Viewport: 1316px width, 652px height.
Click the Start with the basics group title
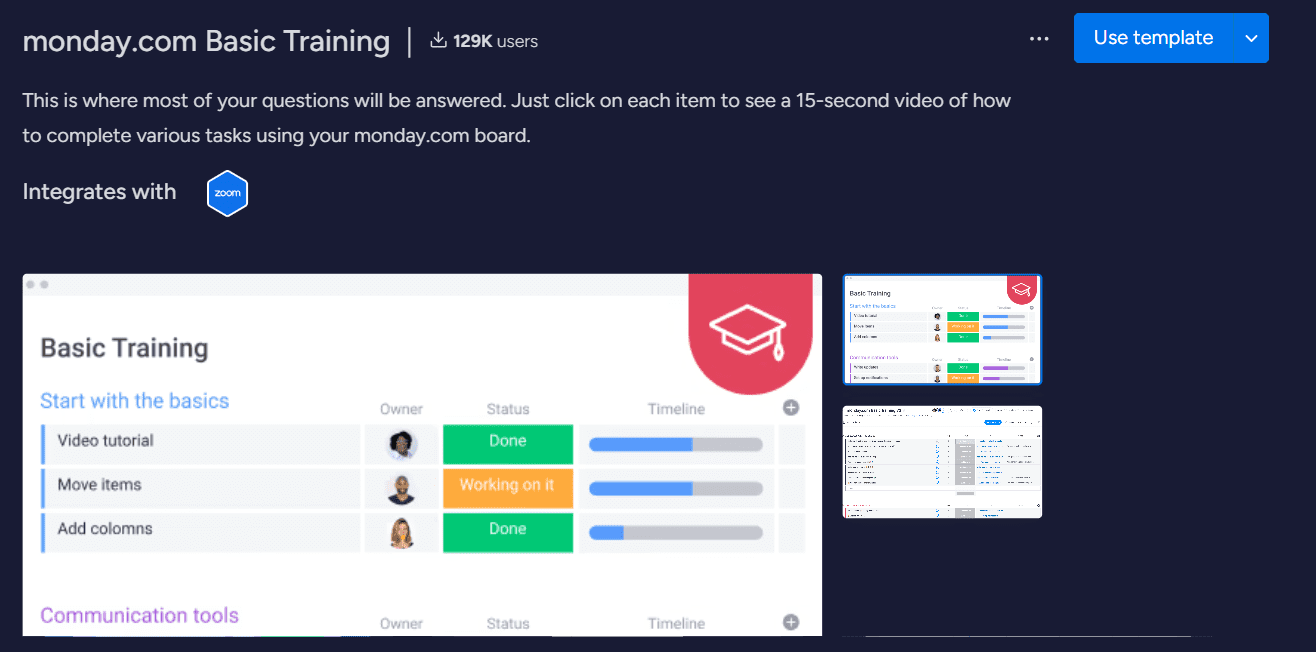pos(134,400)
